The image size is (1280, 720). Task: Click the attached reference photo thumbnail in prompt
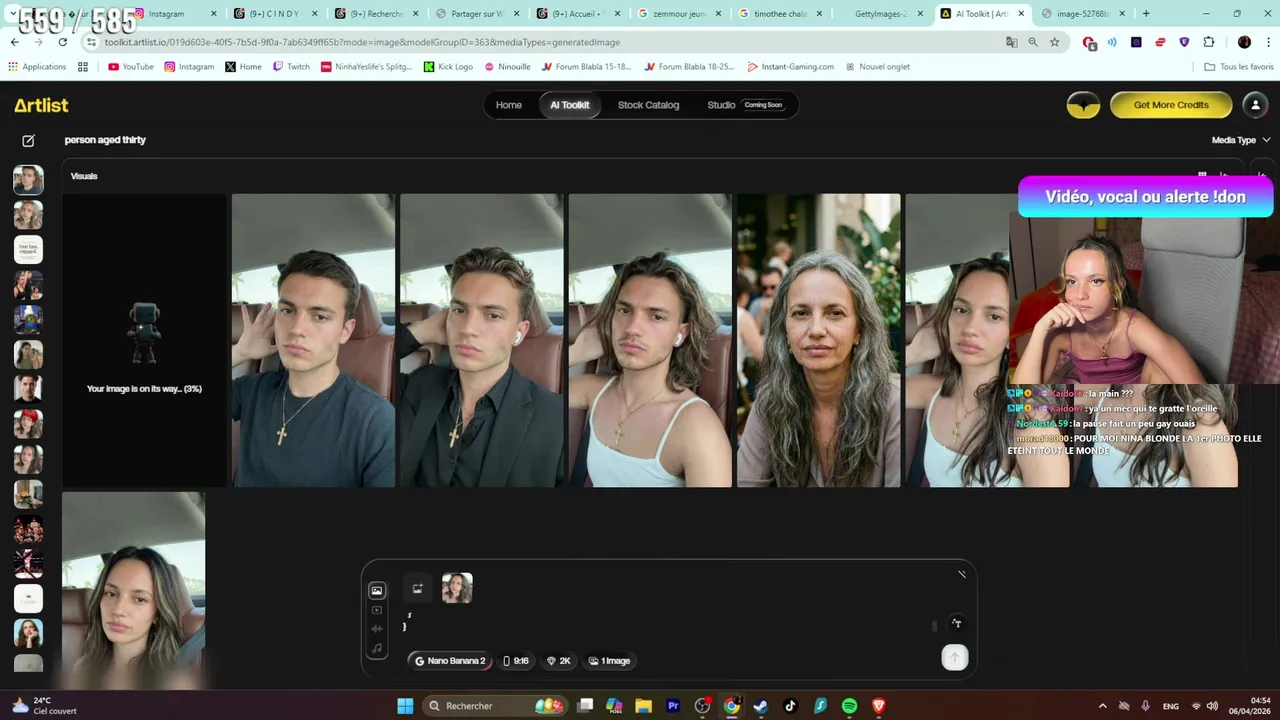tap(457, 588)
